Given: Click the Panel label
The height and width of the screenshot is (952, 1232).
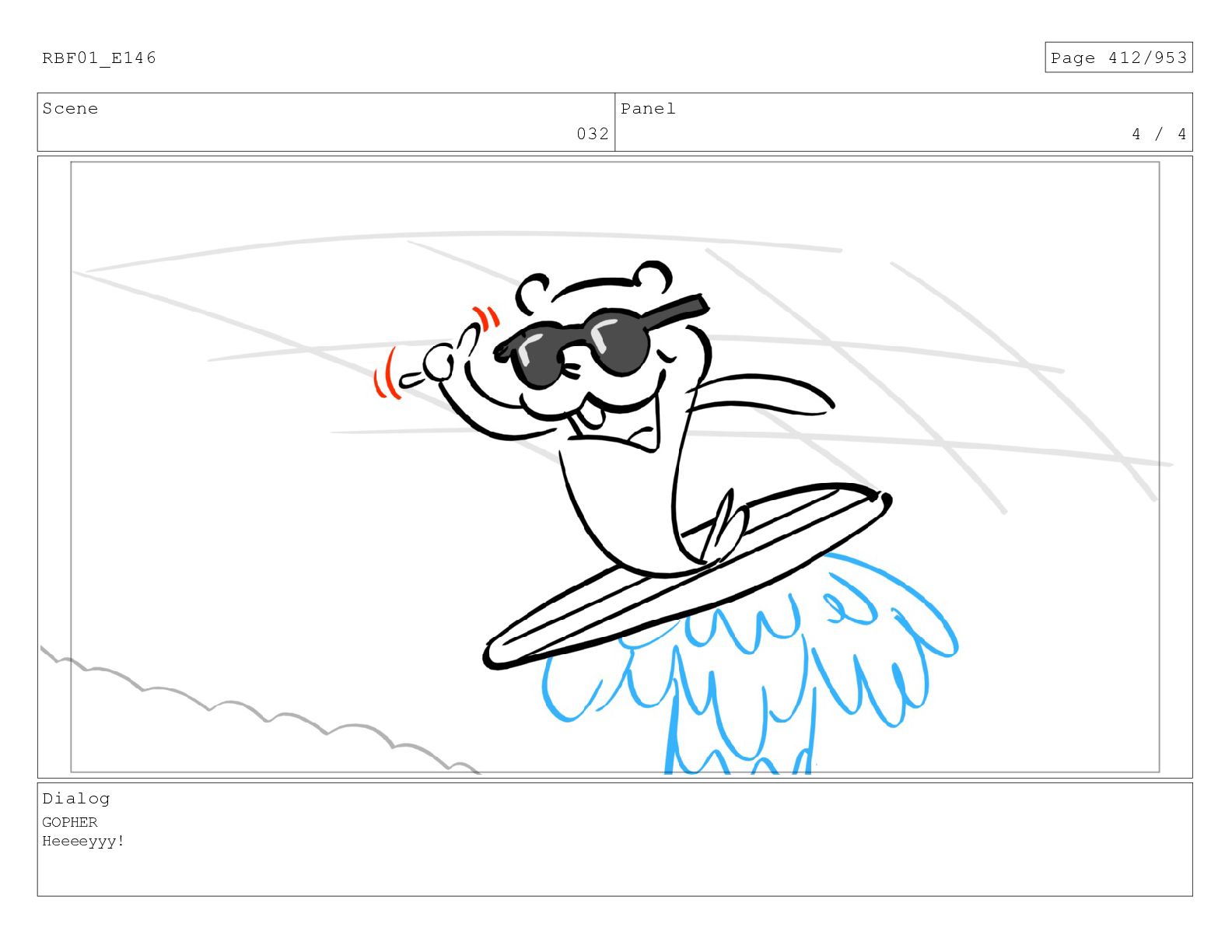Looking at the screenshot, I should [x=648, y=109].
